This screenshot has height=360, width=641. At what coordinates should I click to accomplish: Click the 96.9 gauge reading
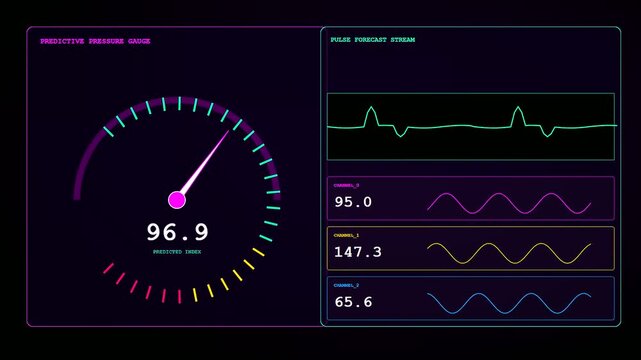pos(177,232)
